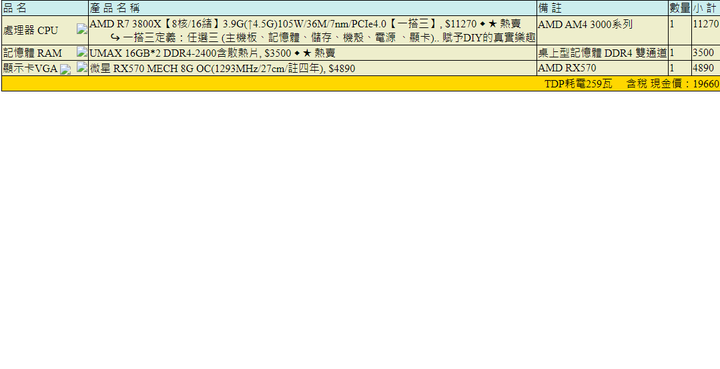
Task: Click broken image icon in CPU row
Action: coord(82,29)
